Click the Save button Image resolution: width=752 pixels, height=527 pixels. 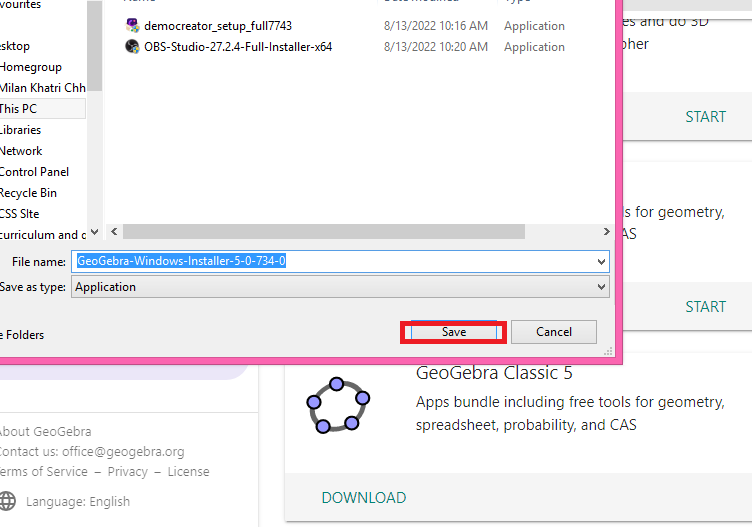pyautogui.click(x=454, y=332)
